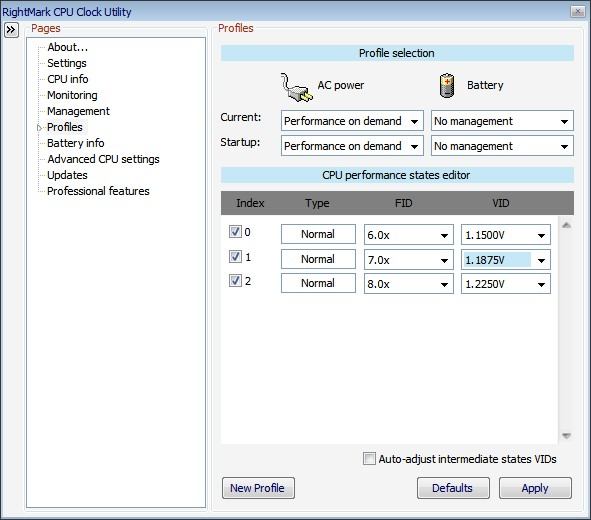The image size is (591, 520).
Task: Click the CPU performance states editor heading
Action: (397, 175)
